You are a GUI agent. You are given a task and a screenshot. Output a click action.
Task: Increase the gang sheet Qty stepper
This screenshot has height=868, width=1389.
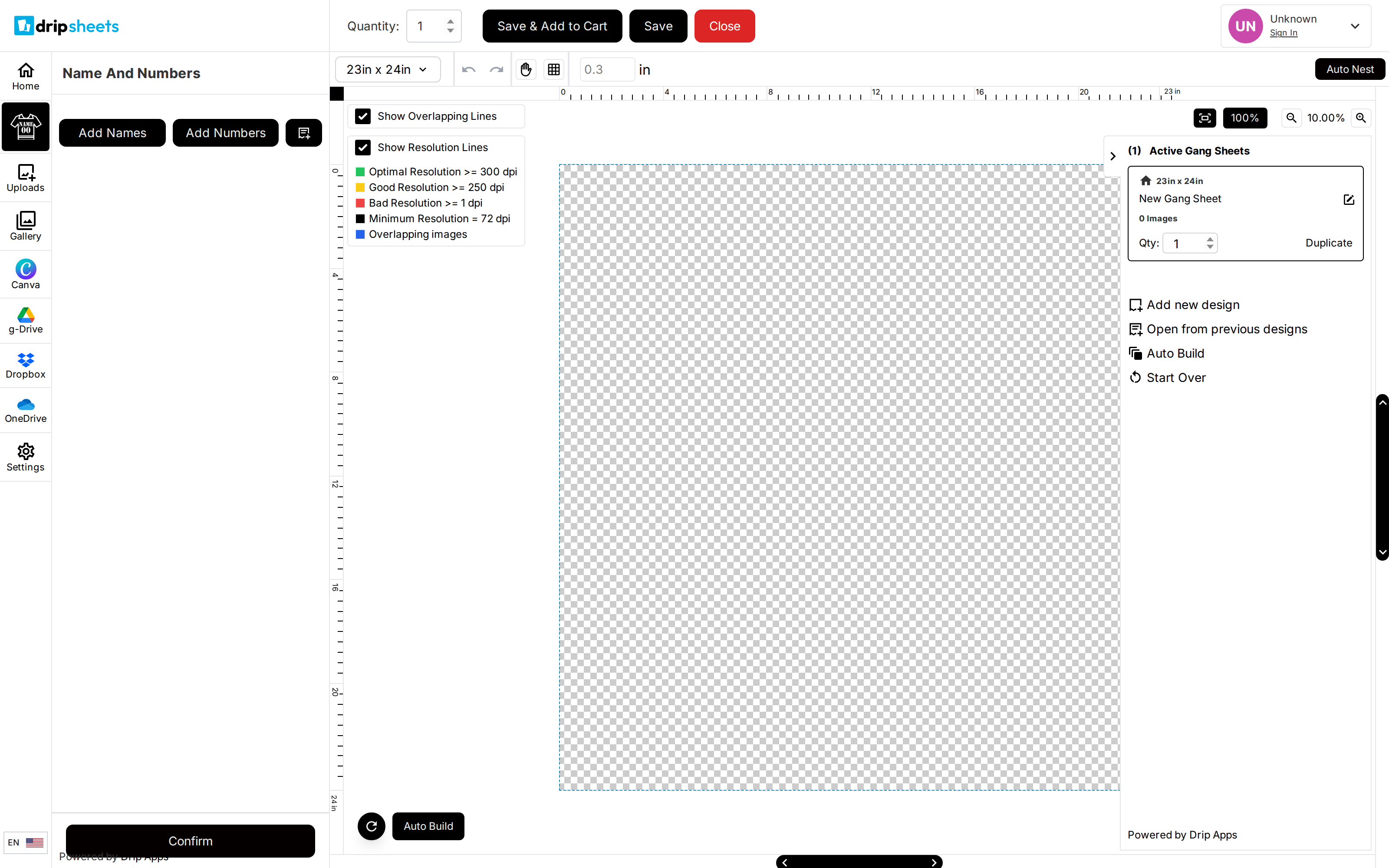[1210, 239]
